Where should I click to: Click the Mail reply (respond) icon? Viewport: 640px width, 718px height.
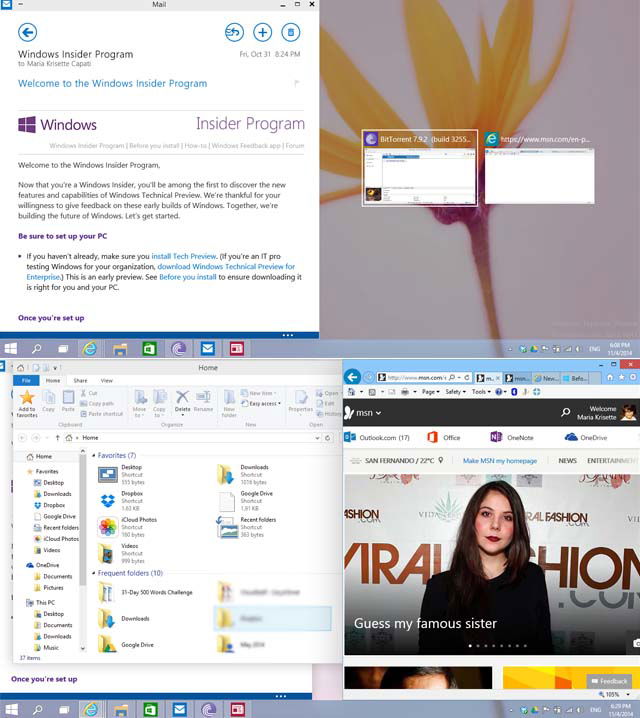click(234, 32)
